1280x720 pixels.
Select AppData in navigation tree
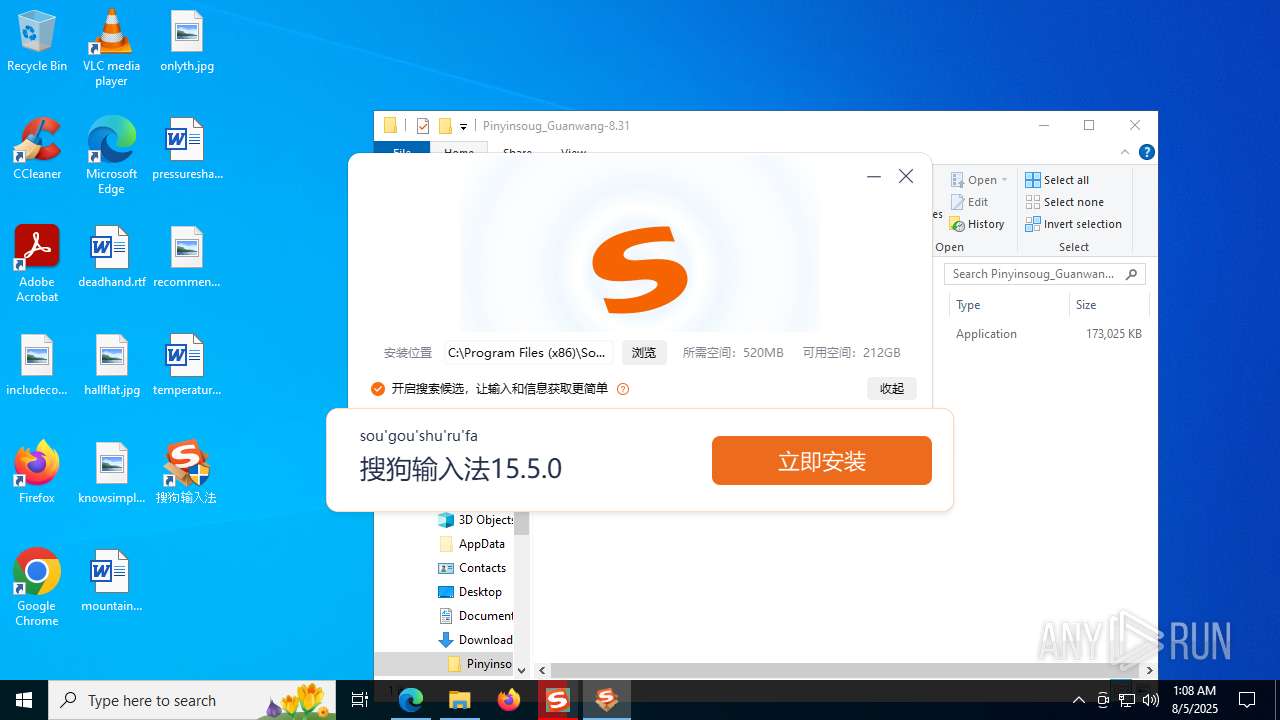tap(472, 544)
